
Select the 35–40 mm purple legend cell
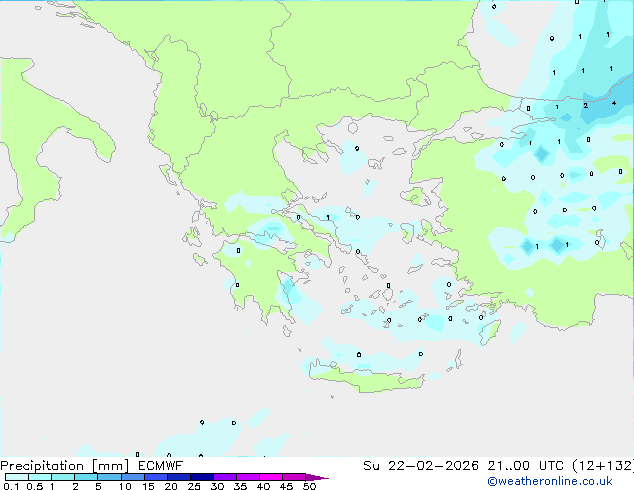click(x=247, y=477)
